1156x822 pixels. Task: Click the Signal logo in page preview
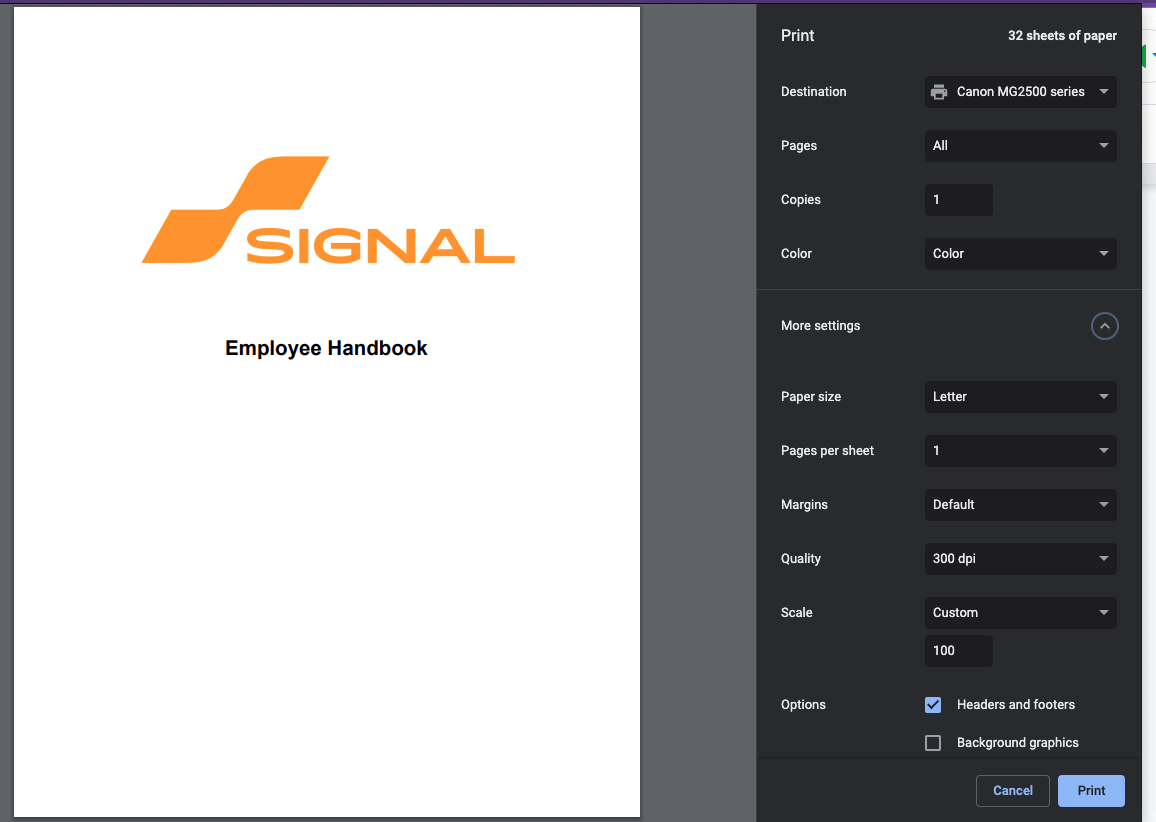click(328, 209)
